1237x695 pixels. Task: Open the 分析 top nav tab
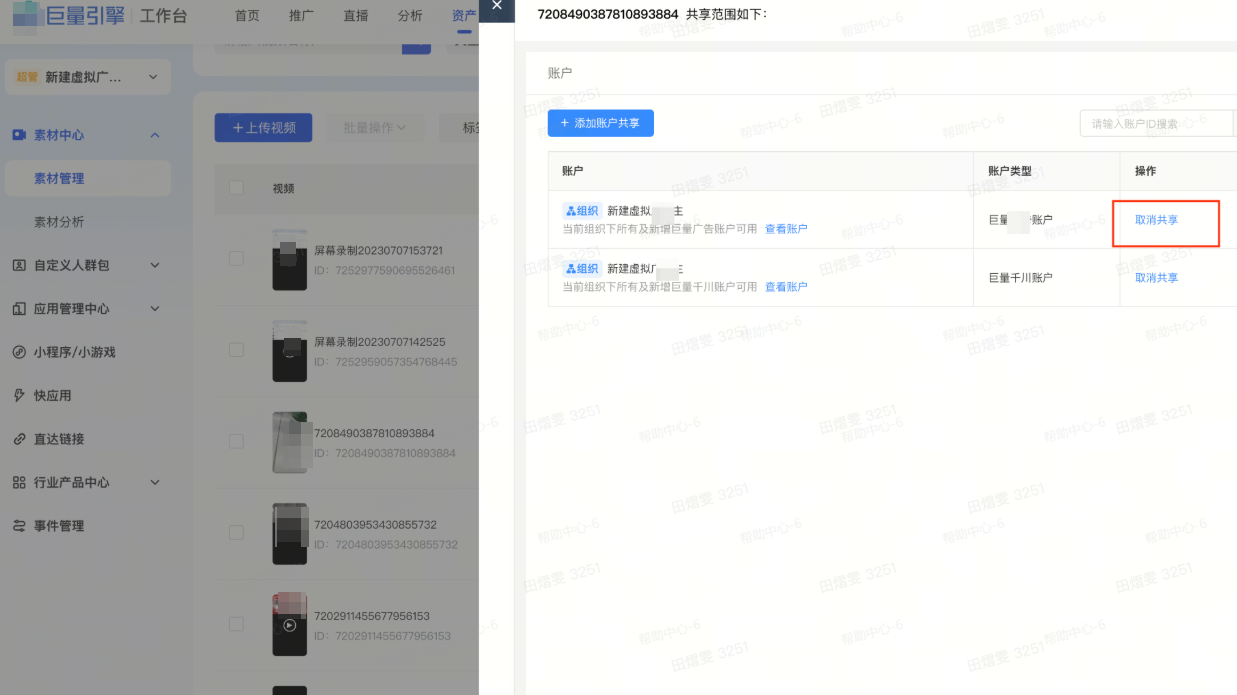tap(410, 15)
